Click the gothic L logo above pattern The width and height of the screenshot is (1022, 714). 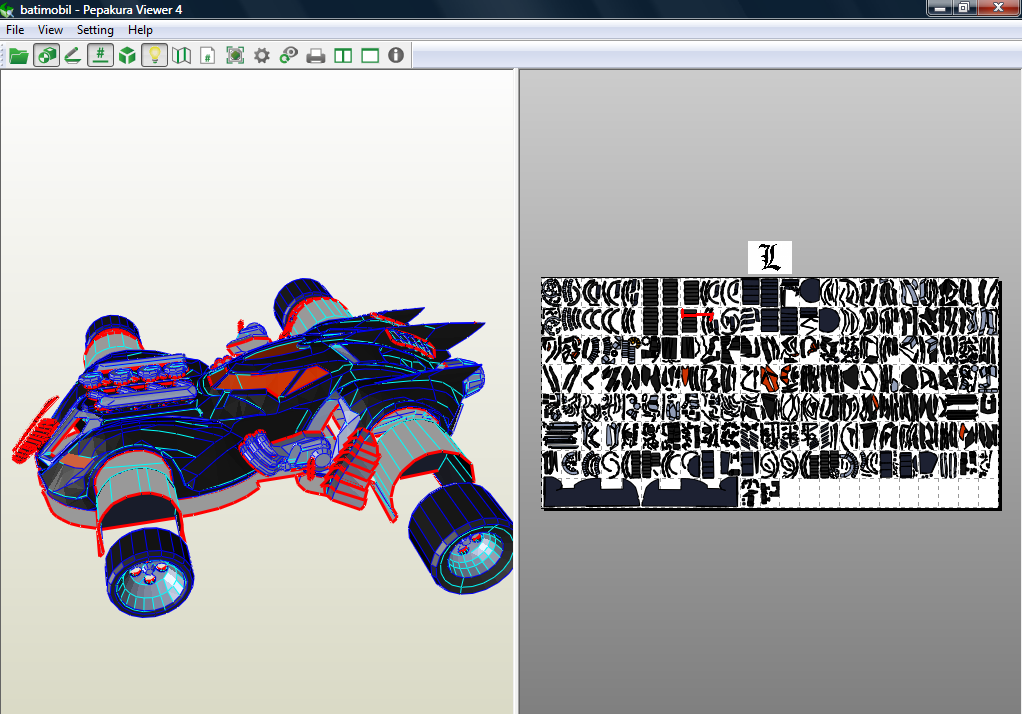pos(770,258)
